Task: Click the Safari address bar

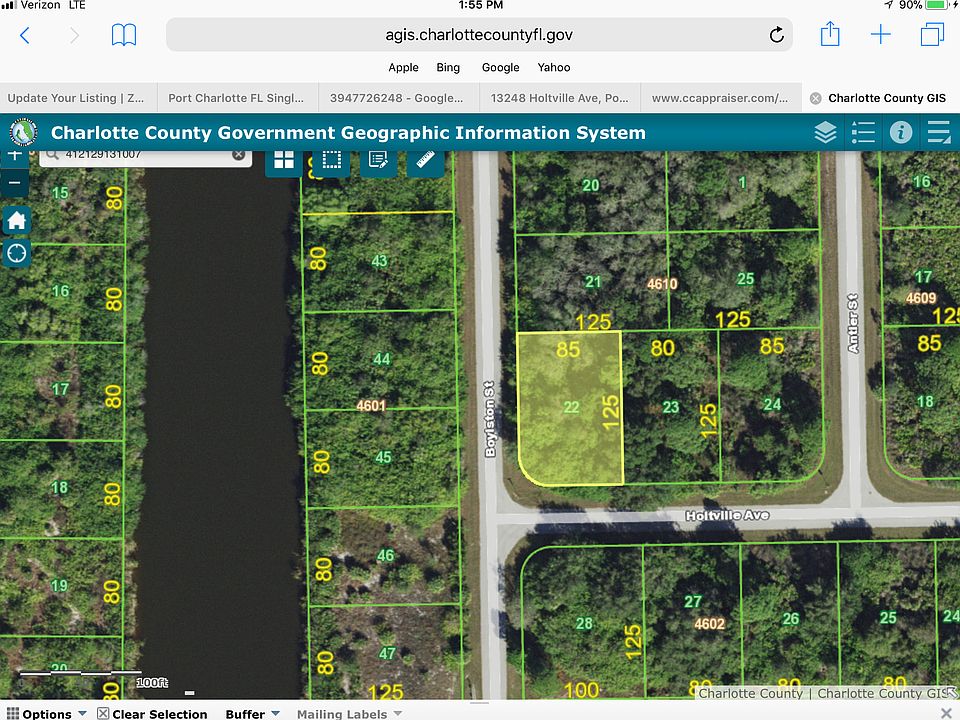Action: click(479, 35)
